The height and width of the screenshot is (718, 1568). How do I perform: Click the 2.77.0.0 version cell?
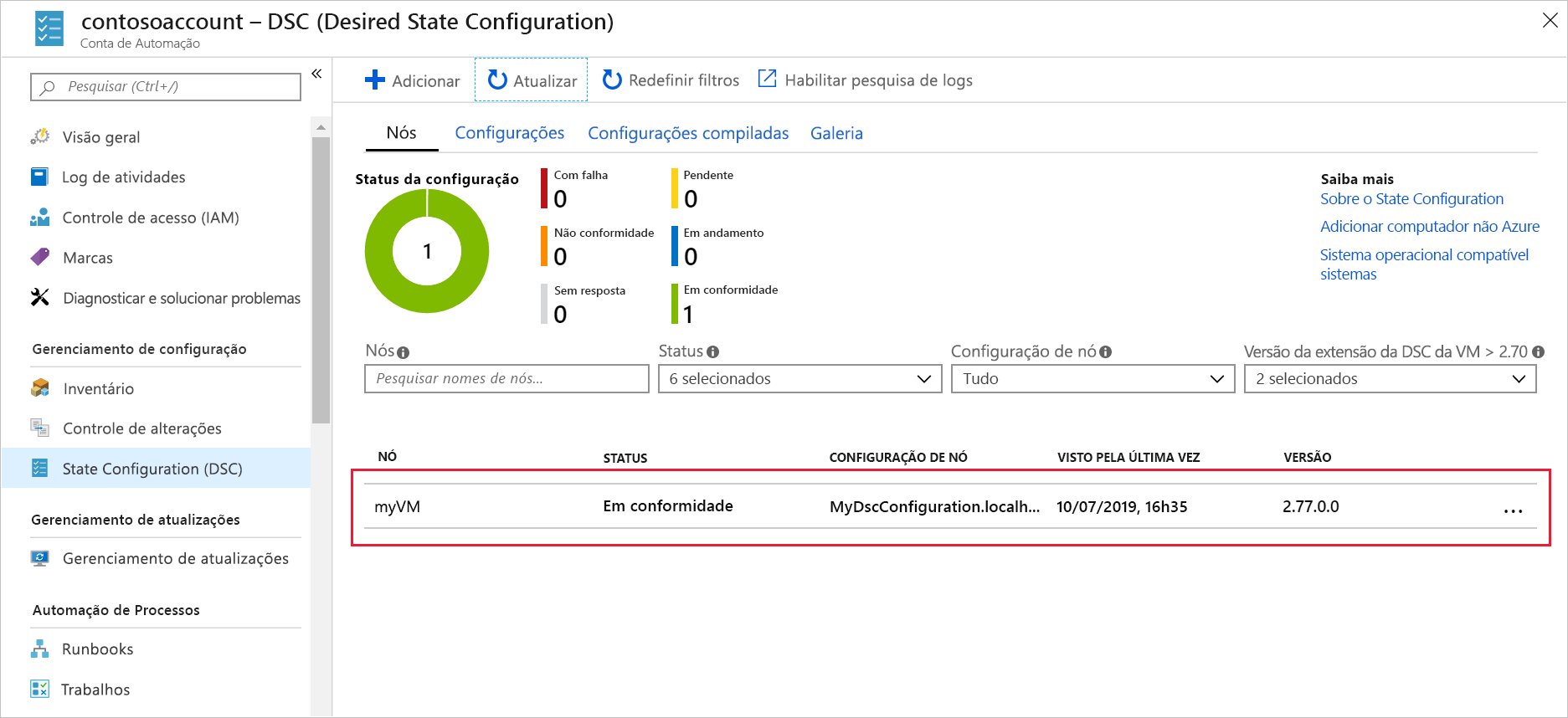click(x=1310, y=506)
